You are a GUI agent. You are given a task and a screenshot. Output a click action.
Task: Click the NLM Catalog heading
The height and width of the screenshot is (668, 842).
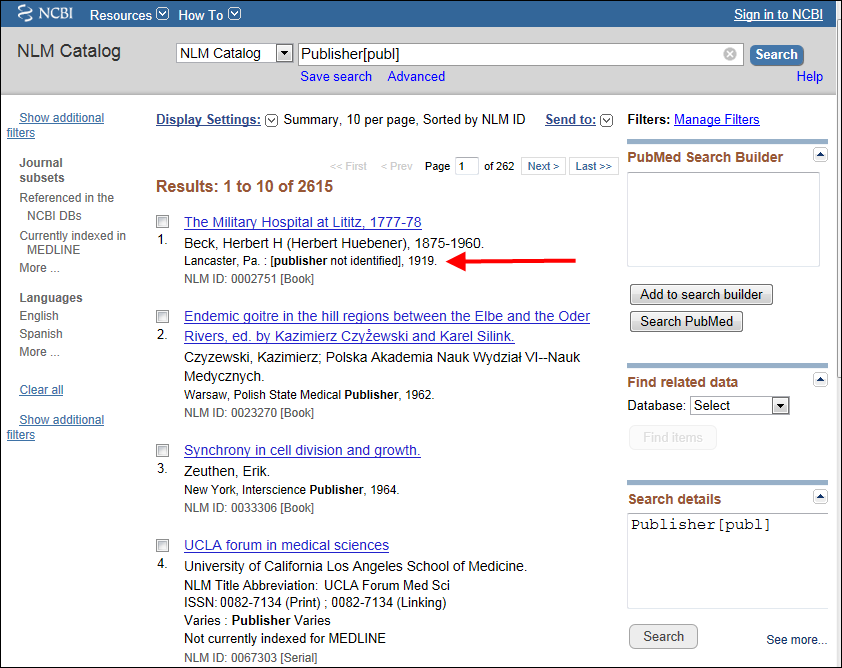coord(69,51)
